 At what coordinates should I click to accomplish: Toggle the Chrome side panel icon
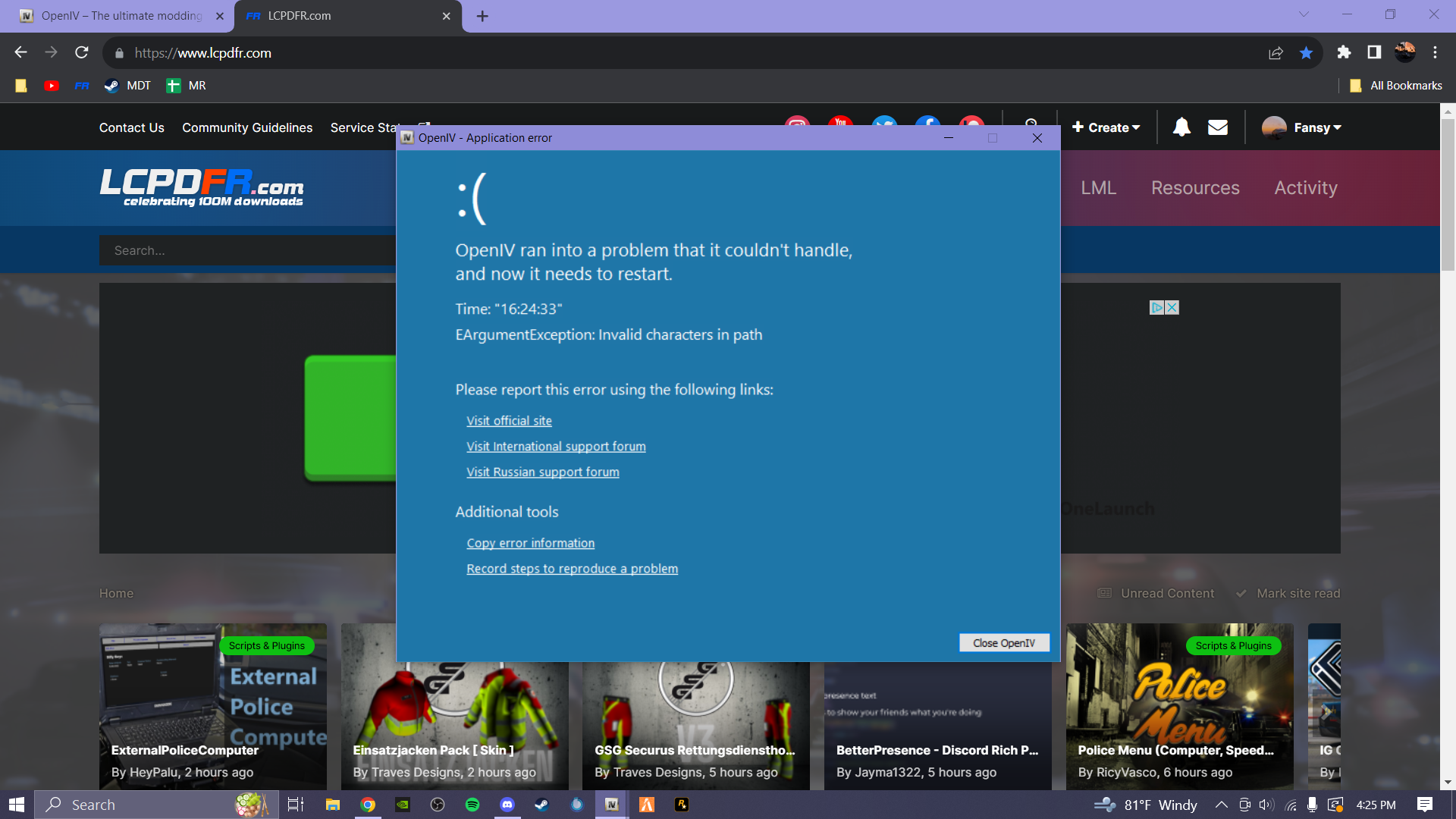pos(1374,52)
